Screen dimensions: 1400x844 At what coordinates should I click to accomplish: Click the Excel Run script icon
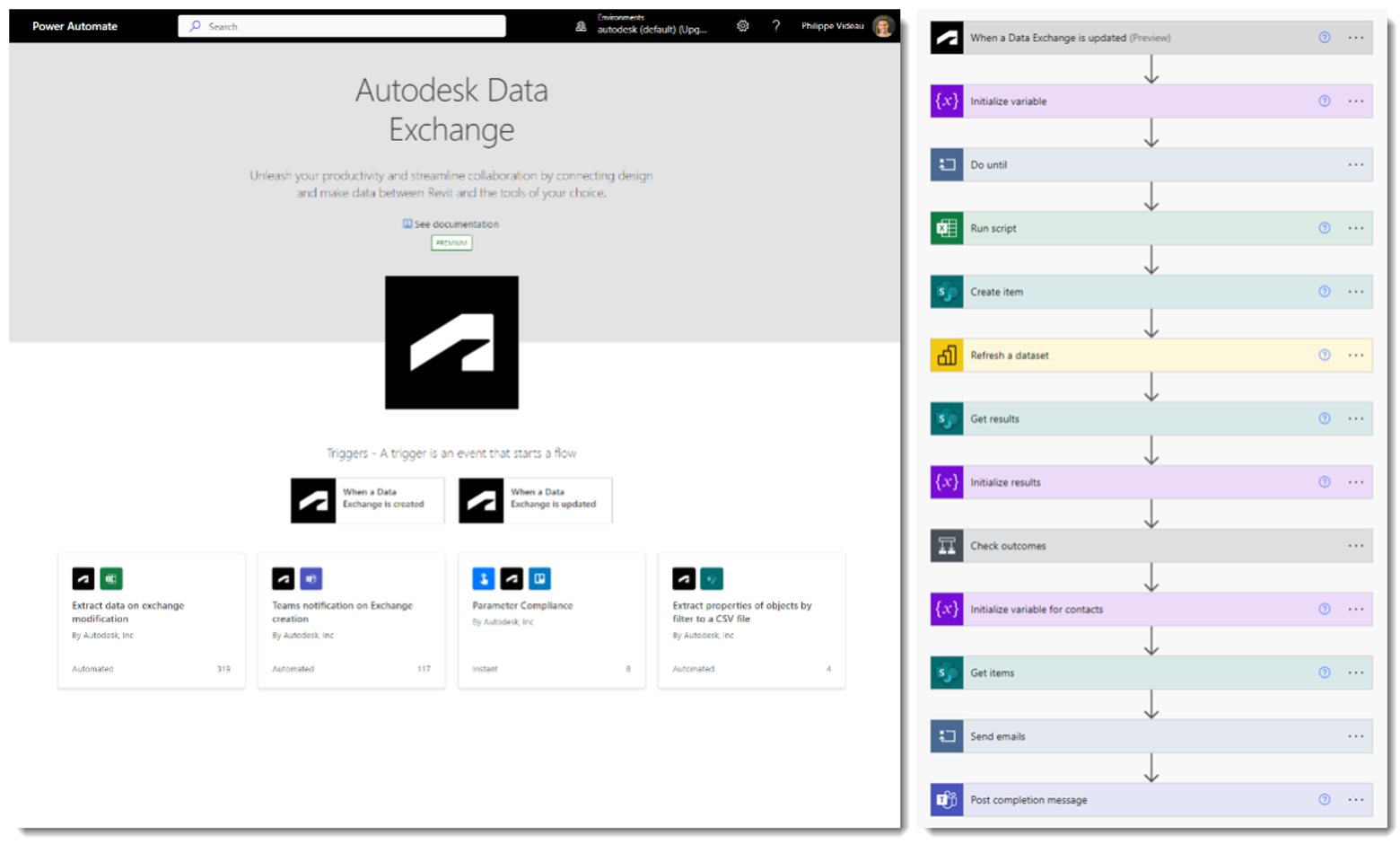[947, 228]
